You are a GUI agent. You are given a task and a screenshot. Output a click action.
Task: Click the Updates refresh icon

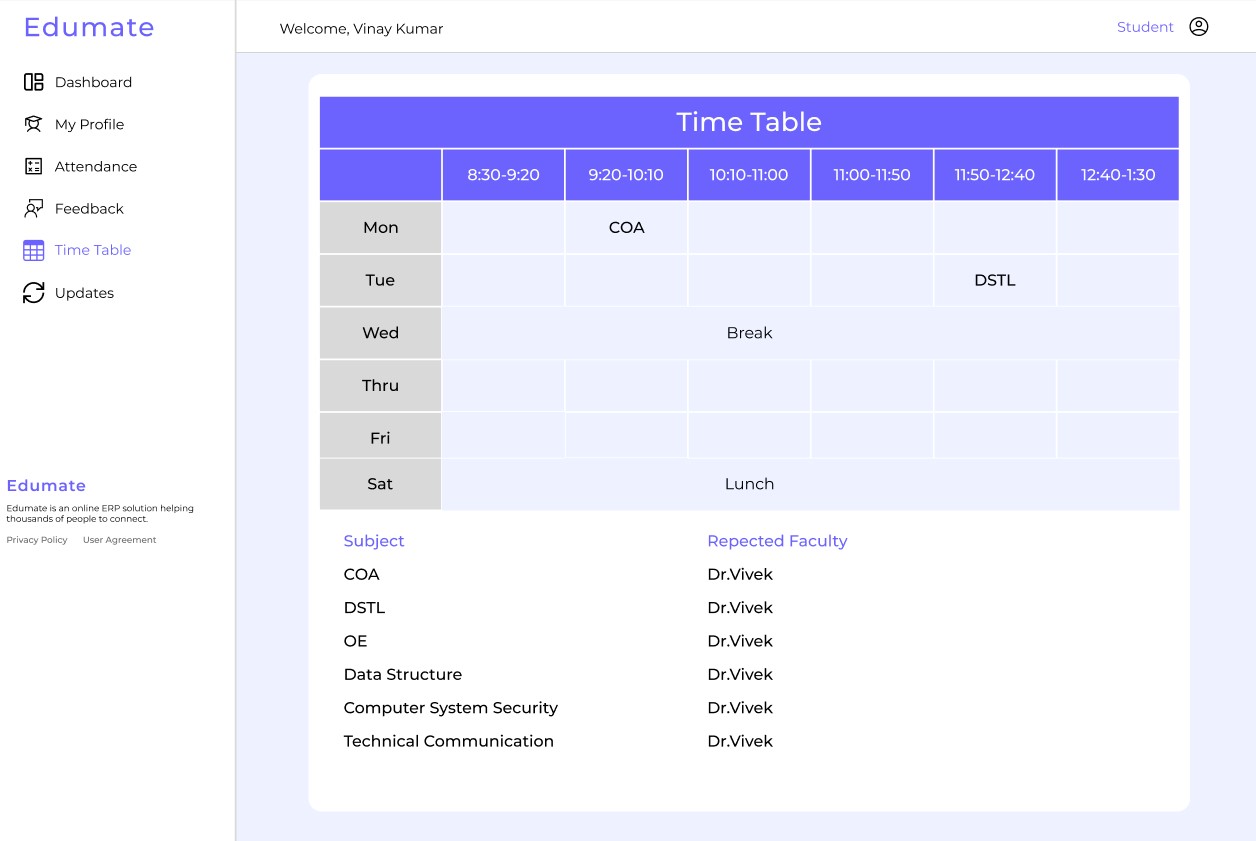coord(33,293)
